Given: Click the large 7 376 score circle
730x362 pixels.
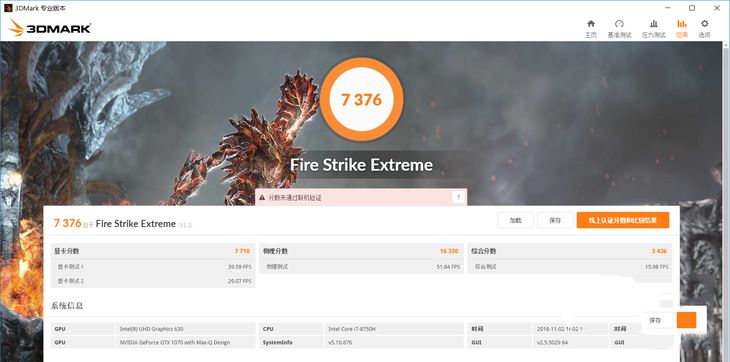Looking at the screenshot, I should pyautogui.click(x=361, y=99).
